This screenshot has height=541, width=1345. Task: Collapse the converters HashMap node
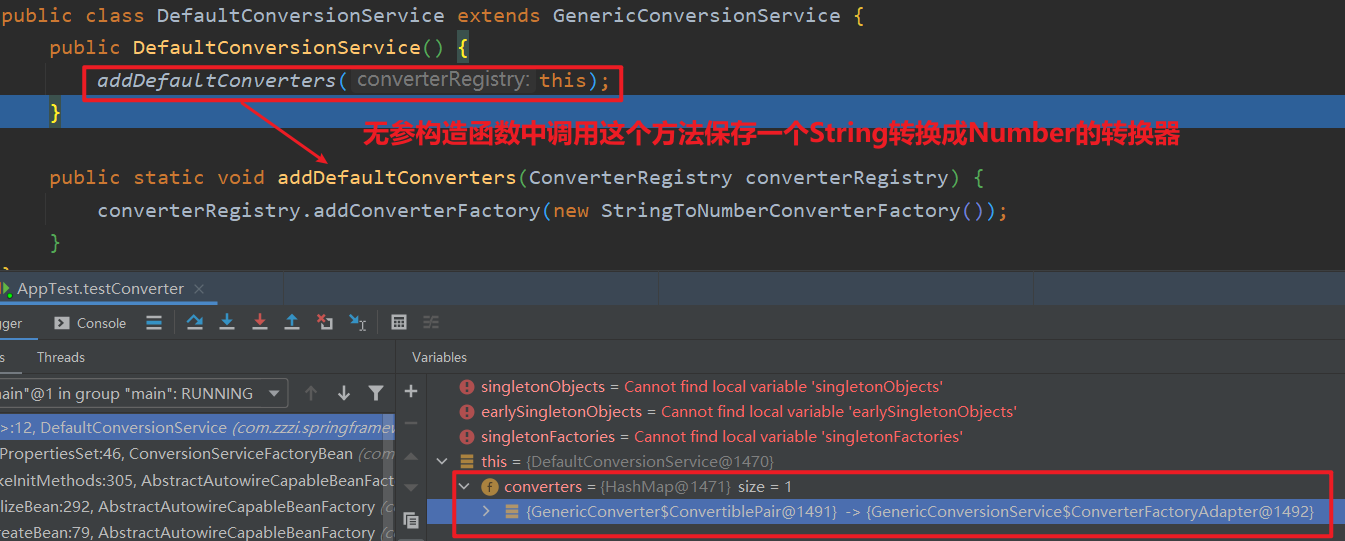tap(464, 487)
